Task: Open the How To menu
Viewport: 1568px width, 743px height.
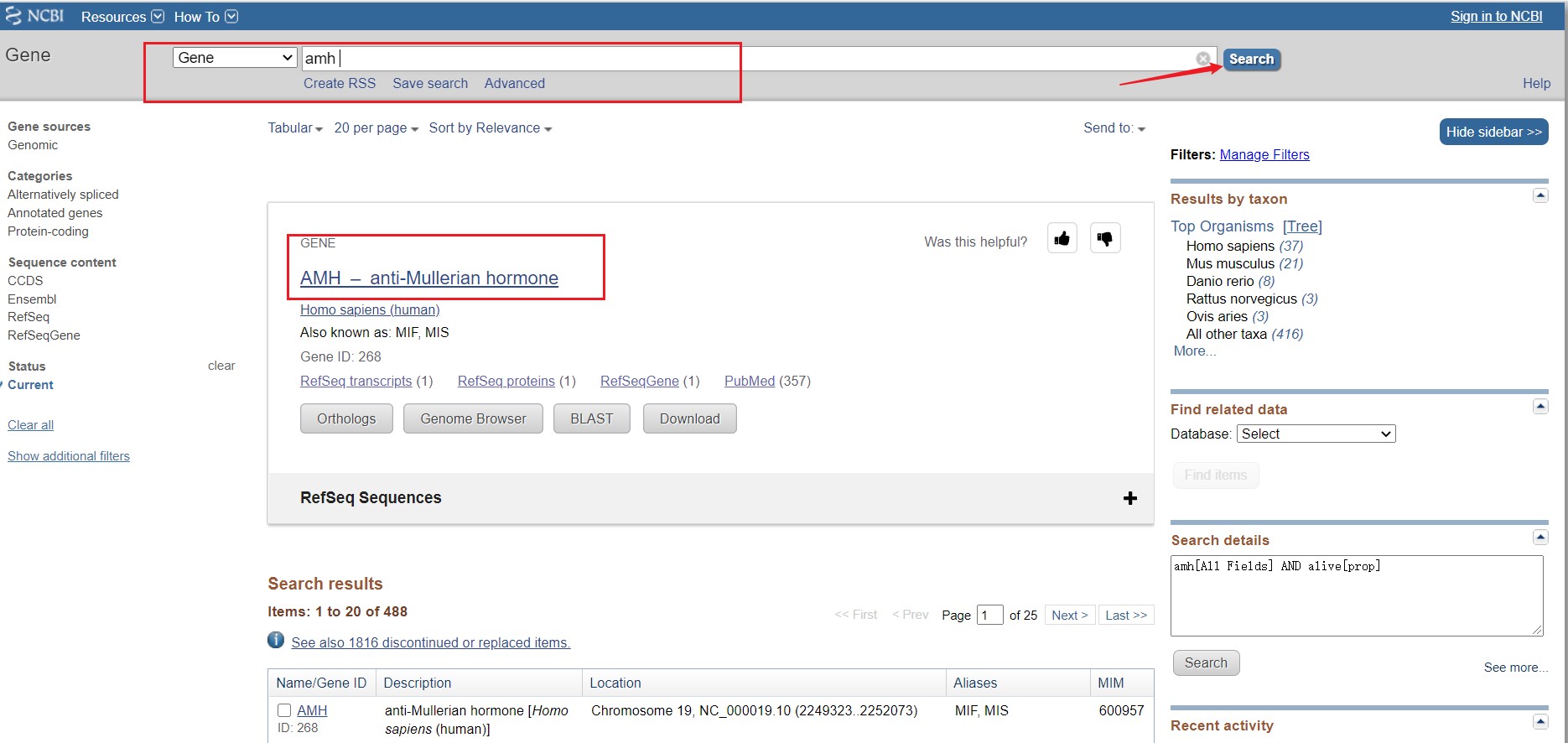Action: click(x=205, y=17)
